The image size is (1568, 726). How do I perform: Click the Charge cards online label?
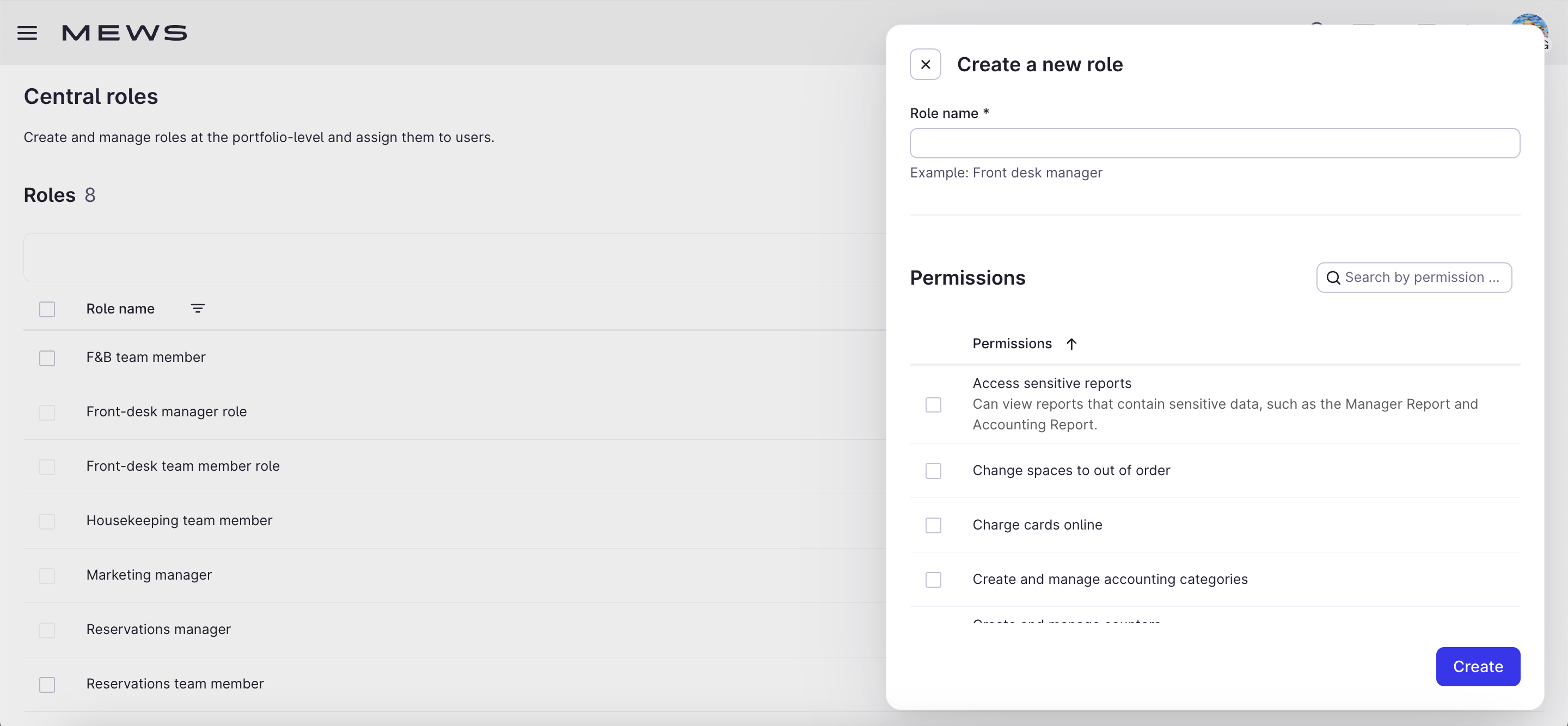click(1037, 525)
